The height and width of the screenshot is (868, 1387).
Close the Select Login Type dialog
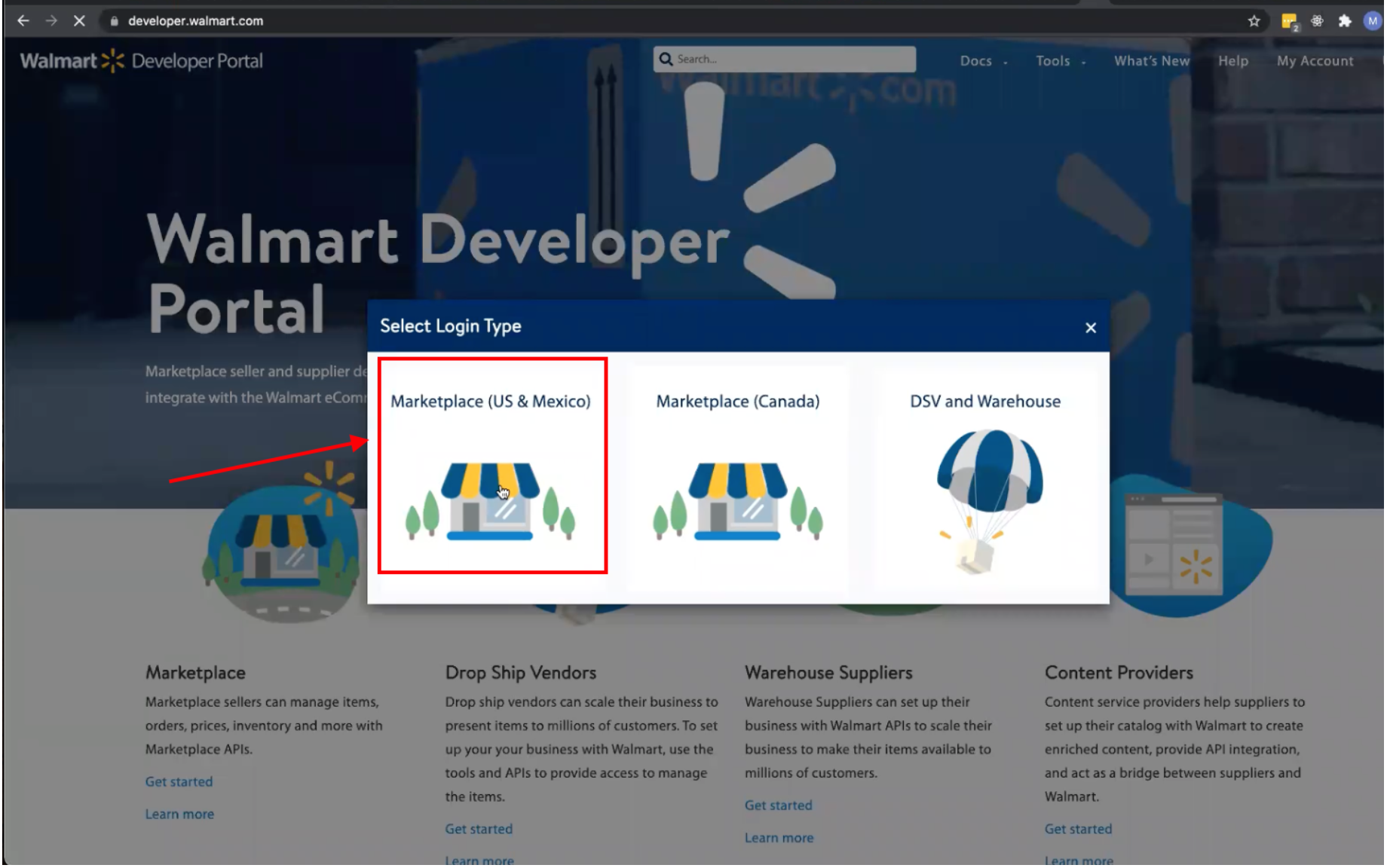(1090, 328)
